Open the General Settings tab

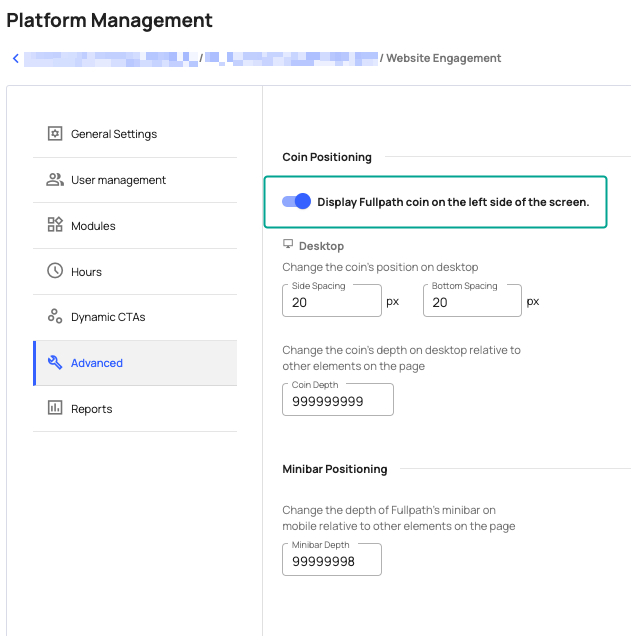113,134
